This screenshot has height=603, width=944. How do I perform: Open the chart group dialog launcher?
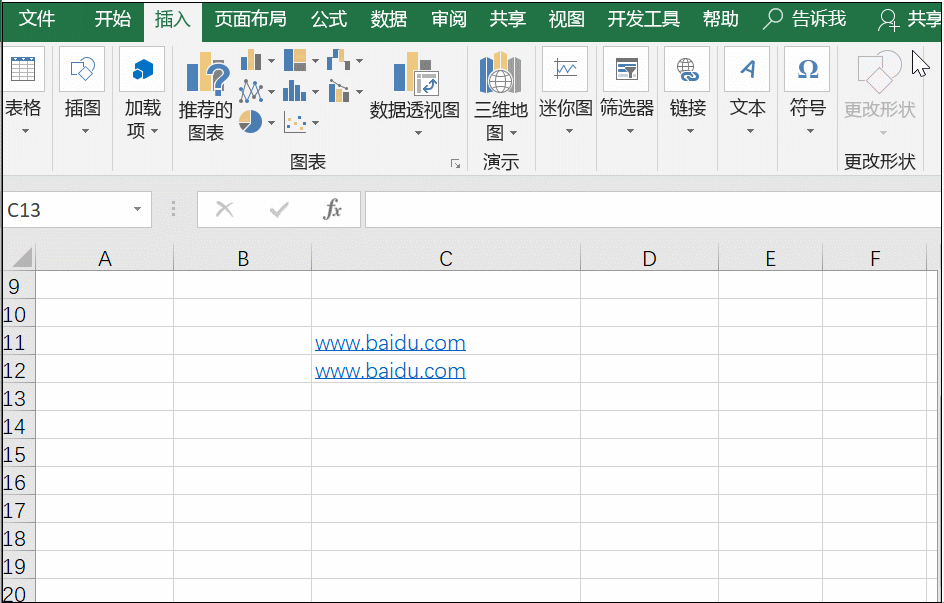456,164
